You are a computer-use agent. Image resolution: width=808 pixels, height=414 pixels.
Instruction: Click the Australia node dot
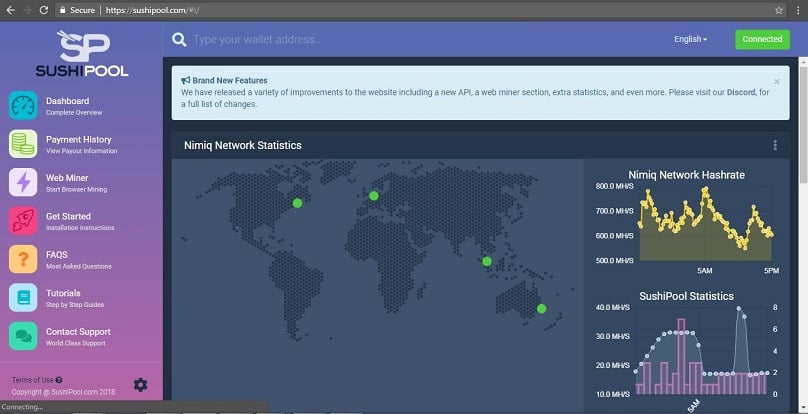click(x=541, y=309)
